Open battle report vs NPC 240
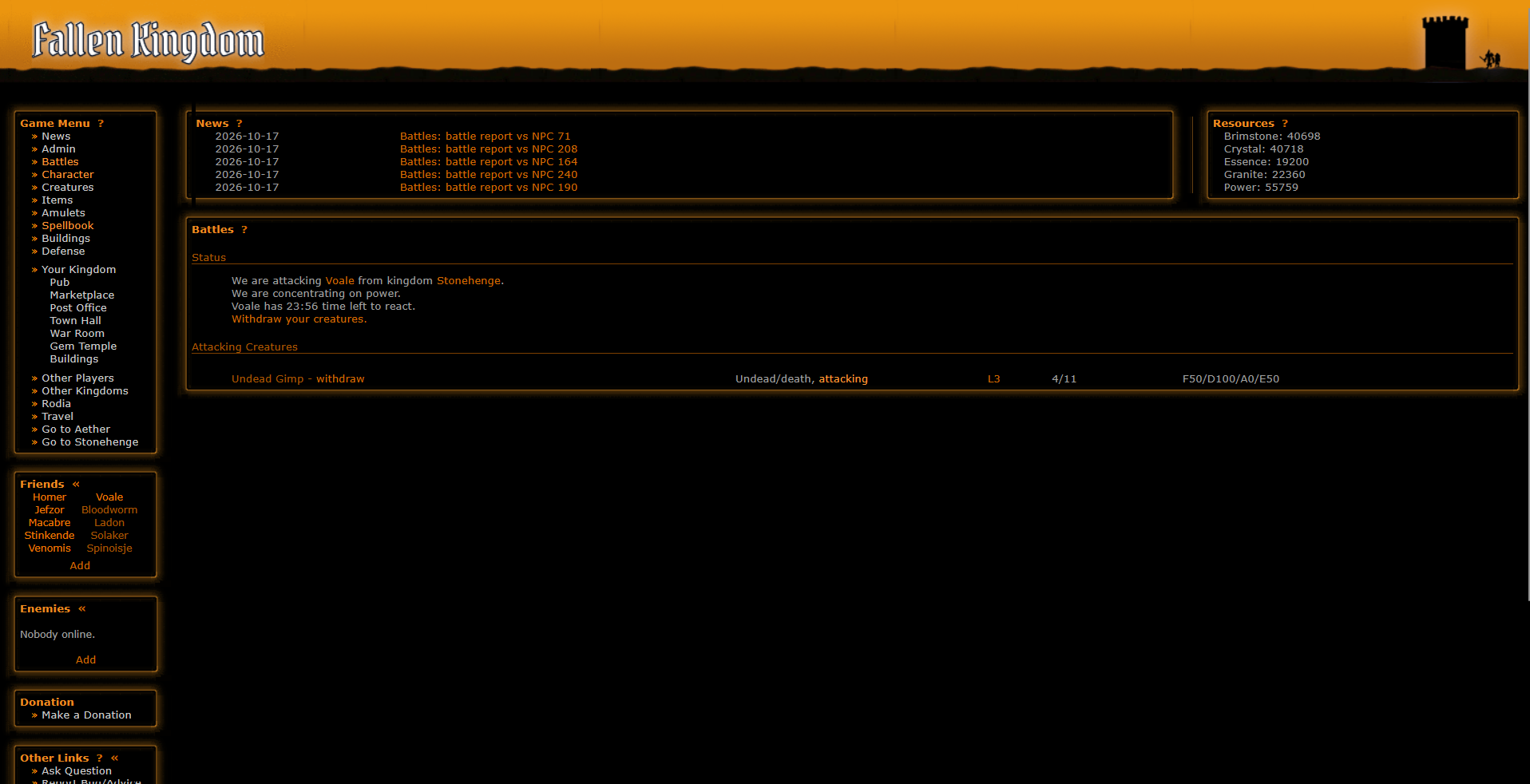 (x=489, y=175)
